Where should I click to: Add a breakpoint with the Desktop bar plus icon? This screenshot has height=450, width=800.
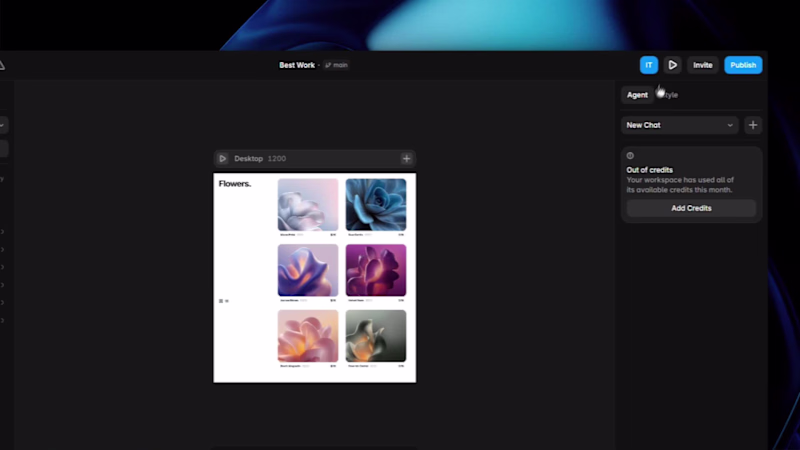point(407,159)
